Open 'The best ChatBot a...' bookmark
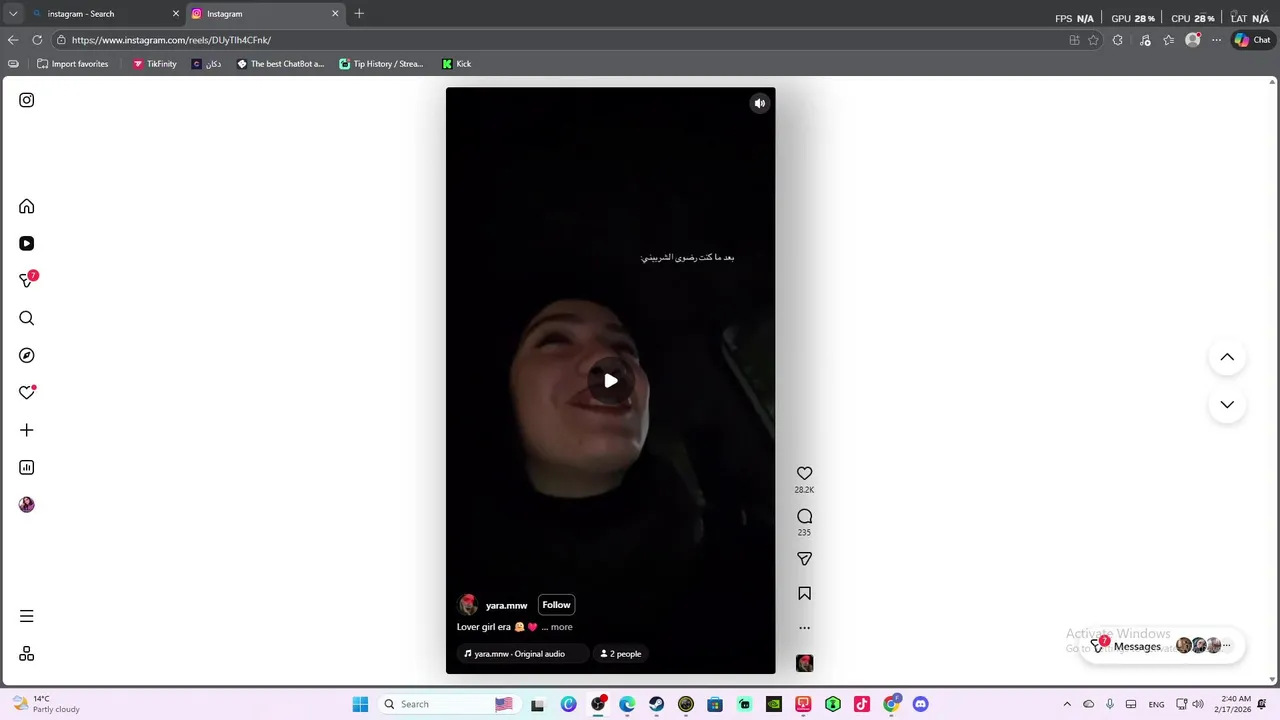1280x720 pixels. point(280,64)
